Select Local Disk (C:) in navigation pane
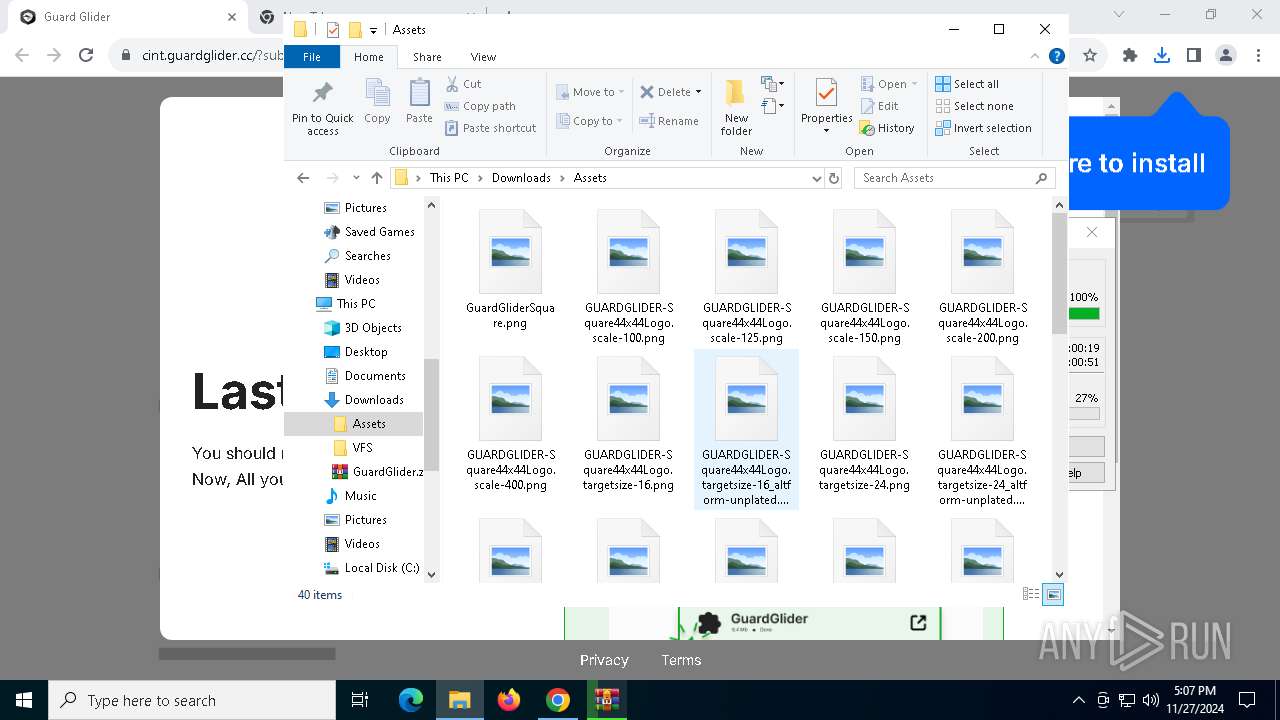The width and height of the screenshot is (1280, 720). click(x=371, y=568)
